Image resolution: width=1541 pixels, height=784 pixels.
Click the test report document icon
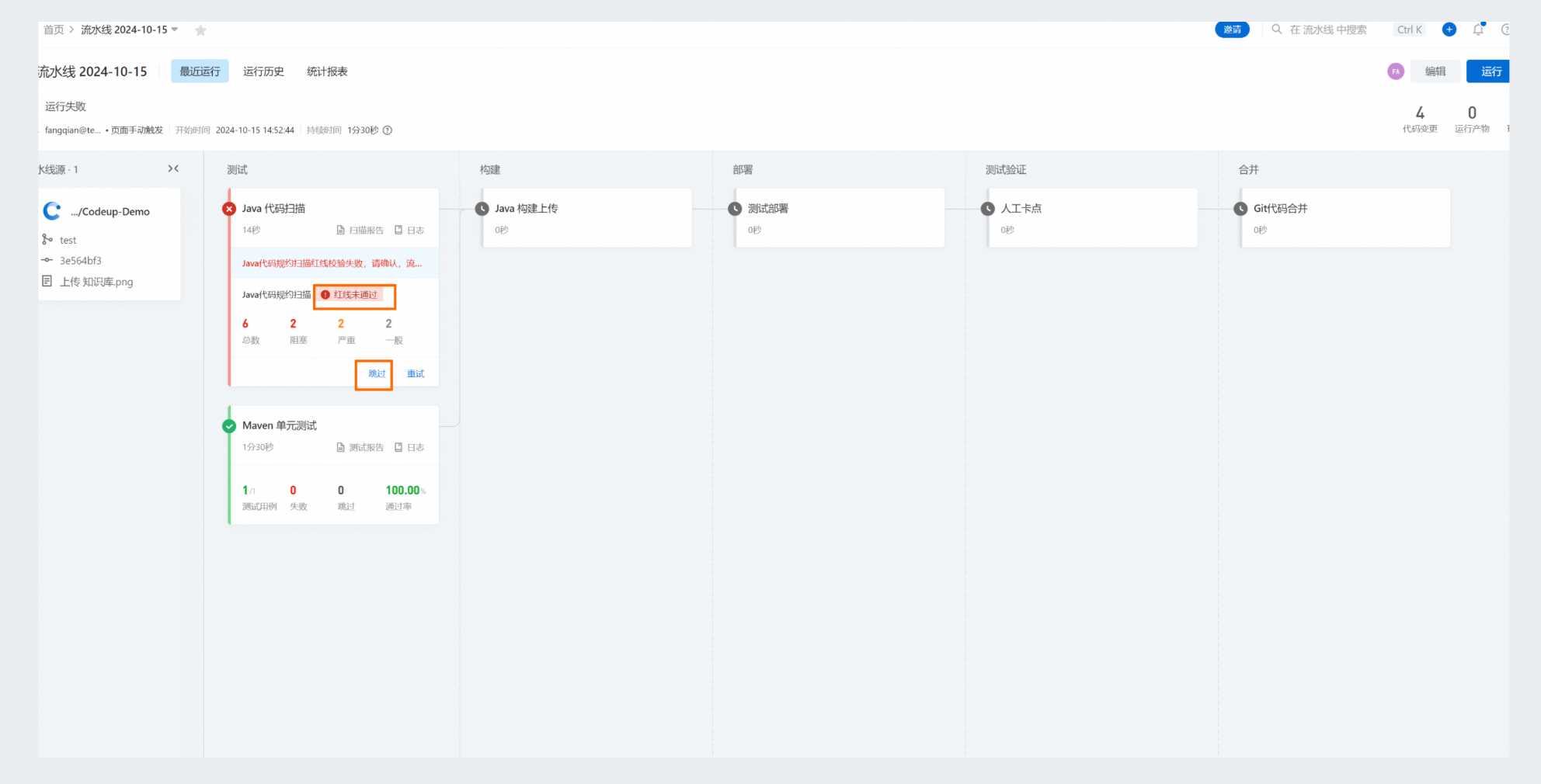[340, 448]
